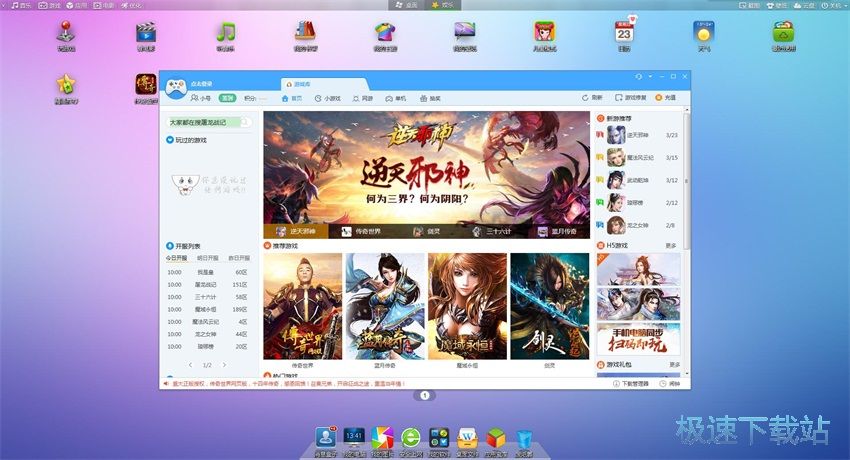Open 音乐 music from top-left bar

(x=21, y=5)
